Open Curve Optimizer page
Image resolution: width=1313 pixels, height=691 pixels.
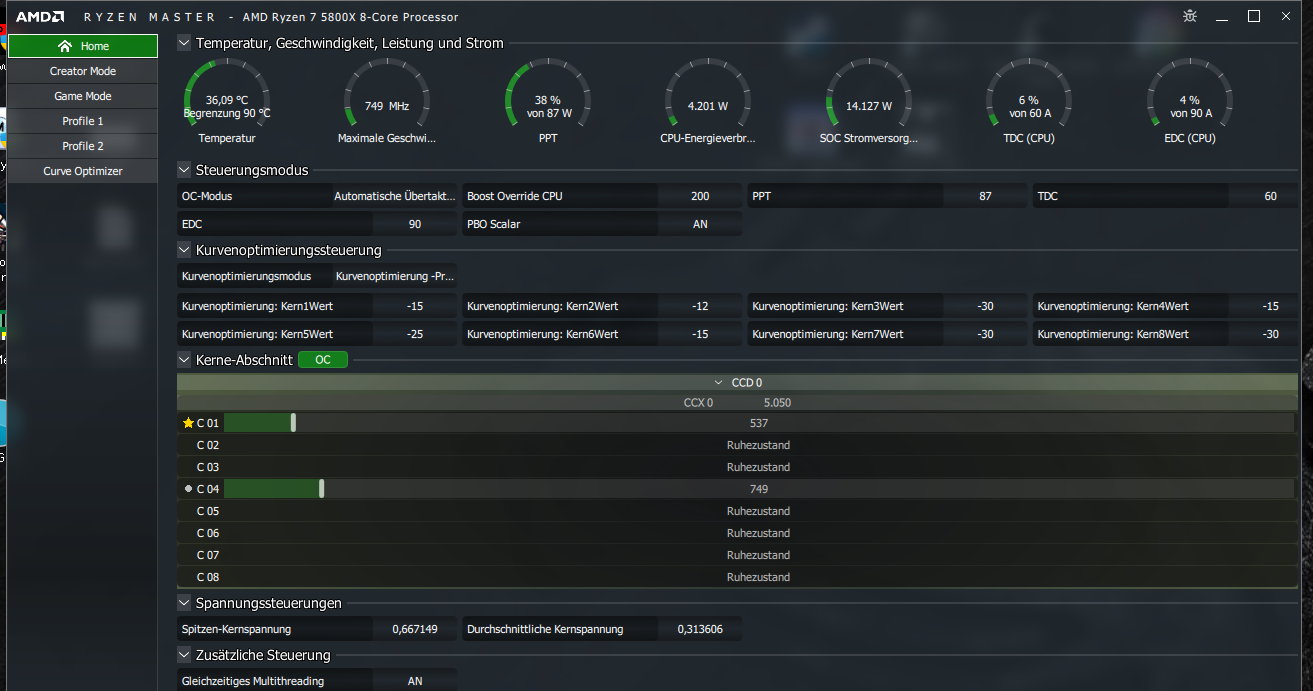coord(83,171)
